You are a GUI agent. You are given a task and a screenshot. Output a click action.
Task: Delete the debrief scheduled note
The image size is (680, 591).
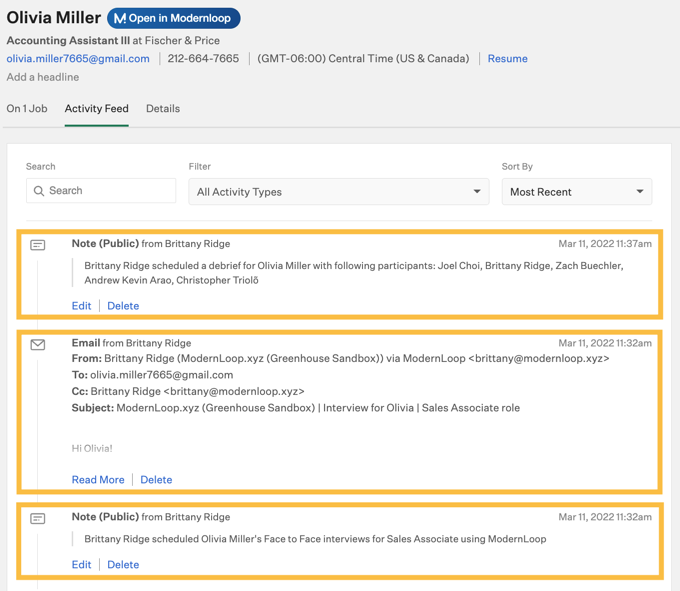tap(123, 306)
